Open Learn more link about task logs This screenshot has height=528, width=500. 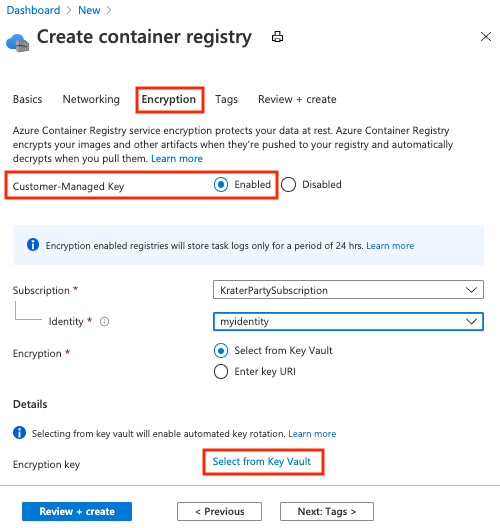click(x=390, y=246)
